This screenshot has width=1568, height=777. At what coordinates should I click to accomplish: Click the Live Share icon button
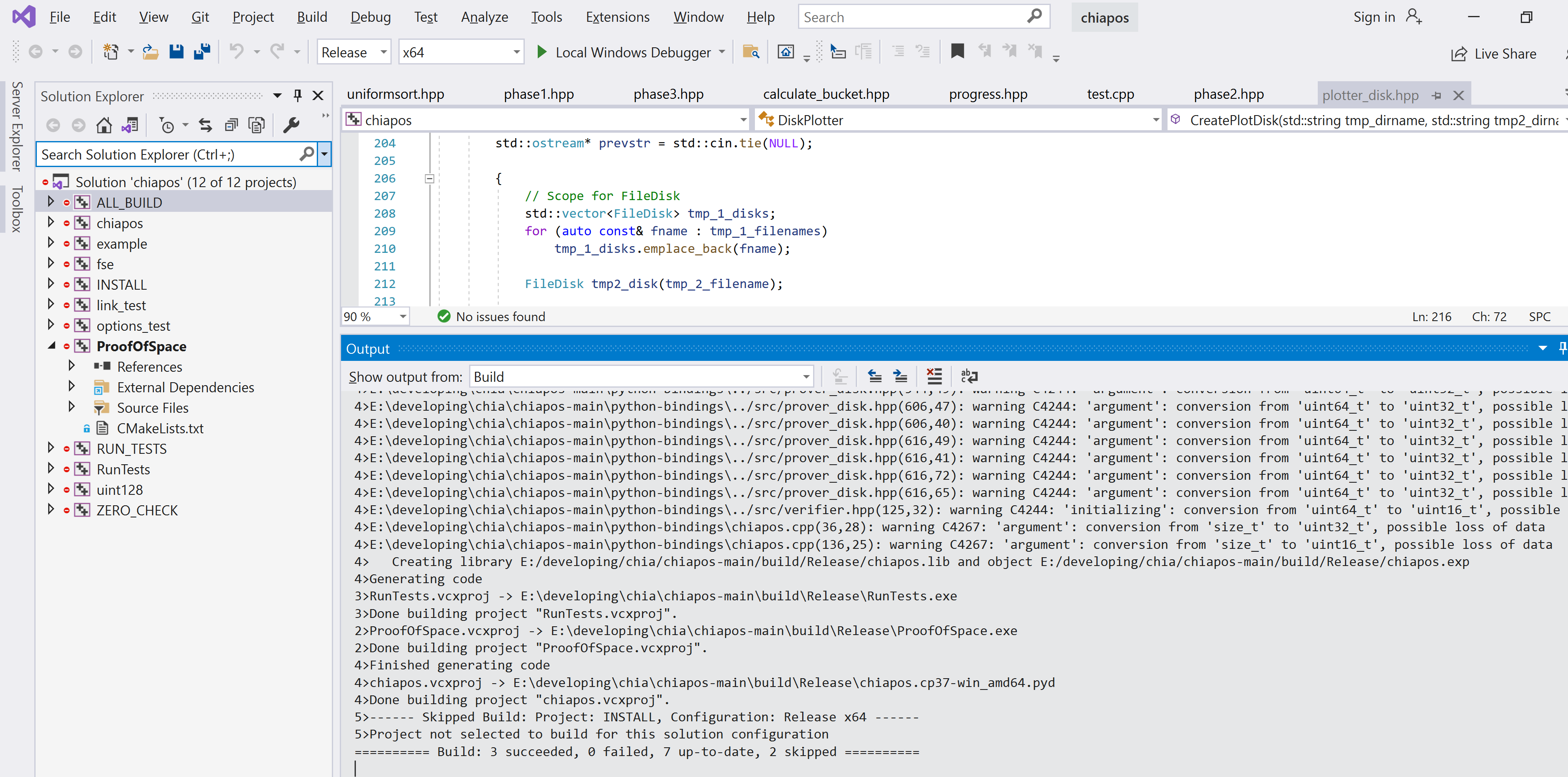1494,54
